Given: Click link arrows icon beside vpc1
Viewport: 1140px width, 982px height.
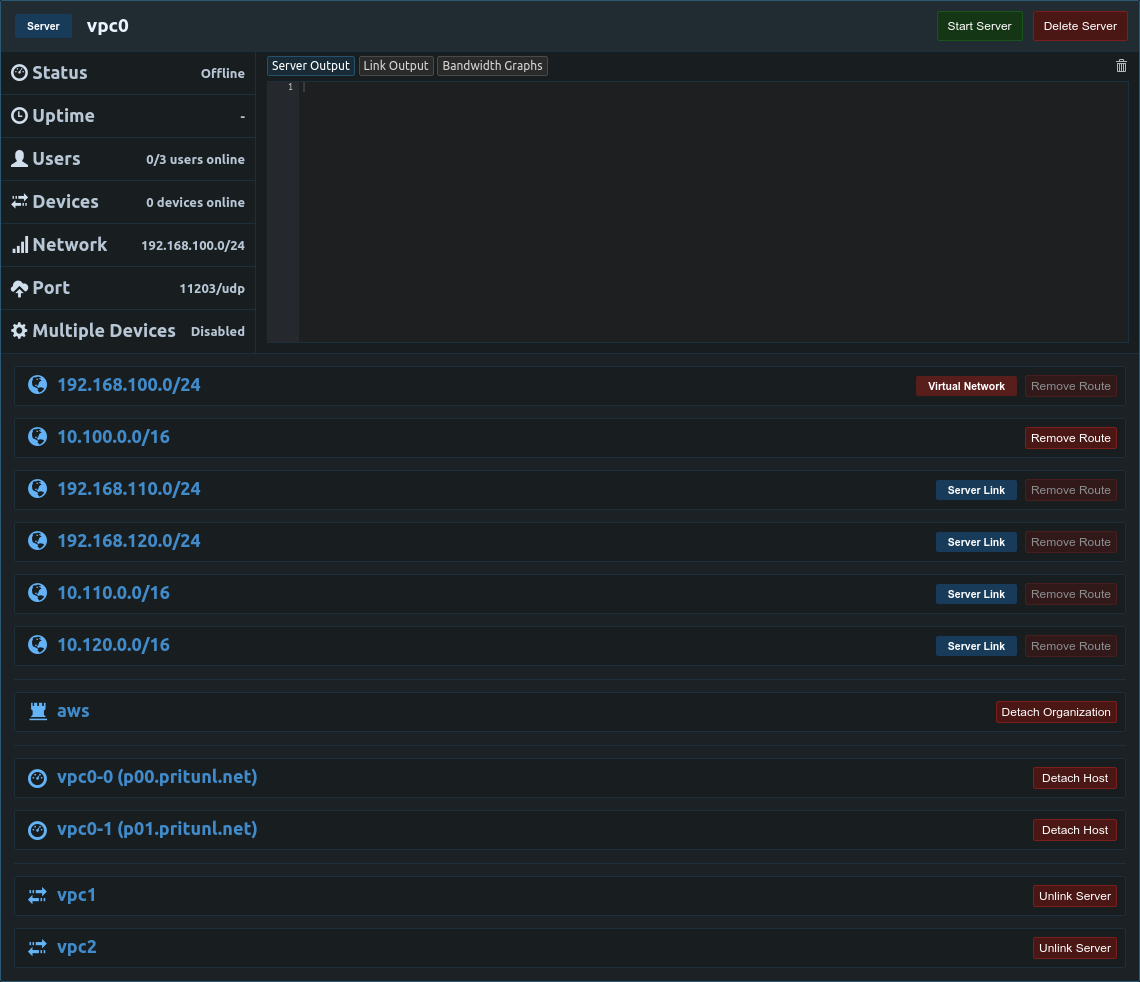Looking at the screenshot, I should [38, 896].
